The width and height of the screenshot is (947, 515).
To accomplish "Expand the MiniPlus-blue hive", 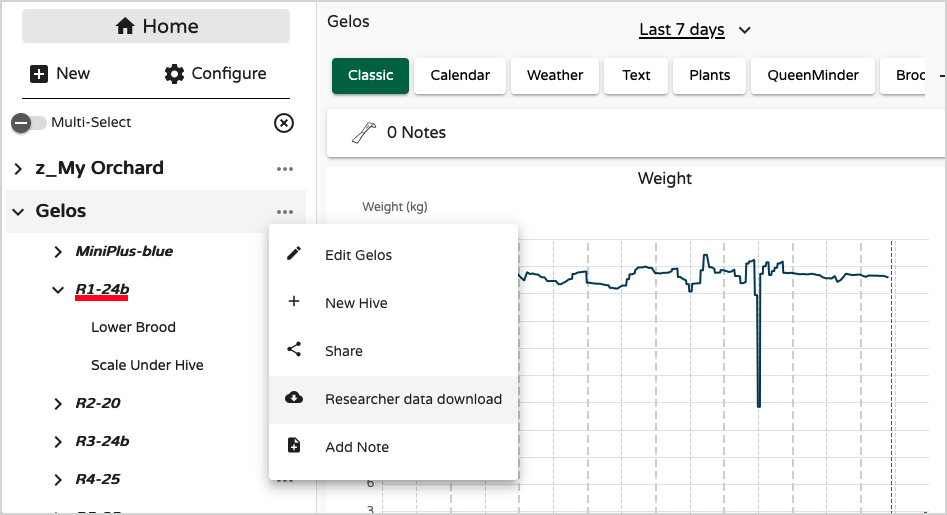I will pos(58,252).
